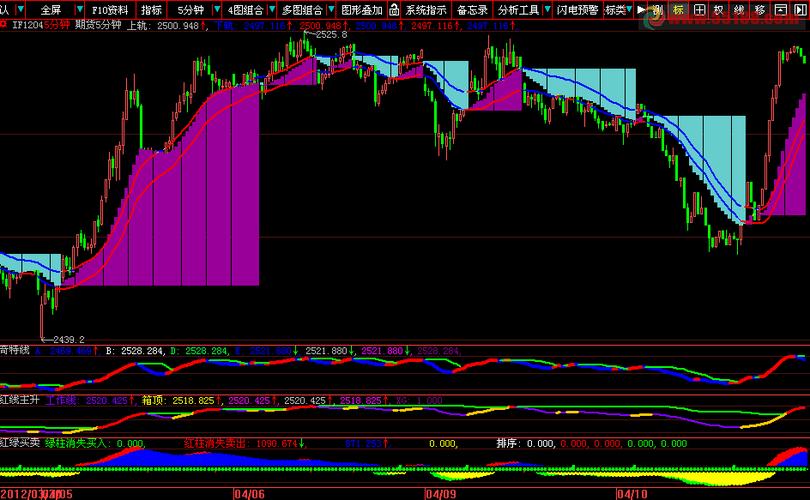Select the 红线主升 indicator name
This screenshot has width=810, height=500.
(x=20, y=400)
